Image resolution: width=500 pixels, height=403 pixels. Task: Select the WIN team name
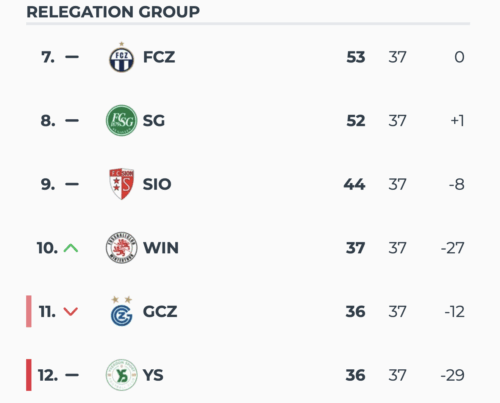coord(161,248)
